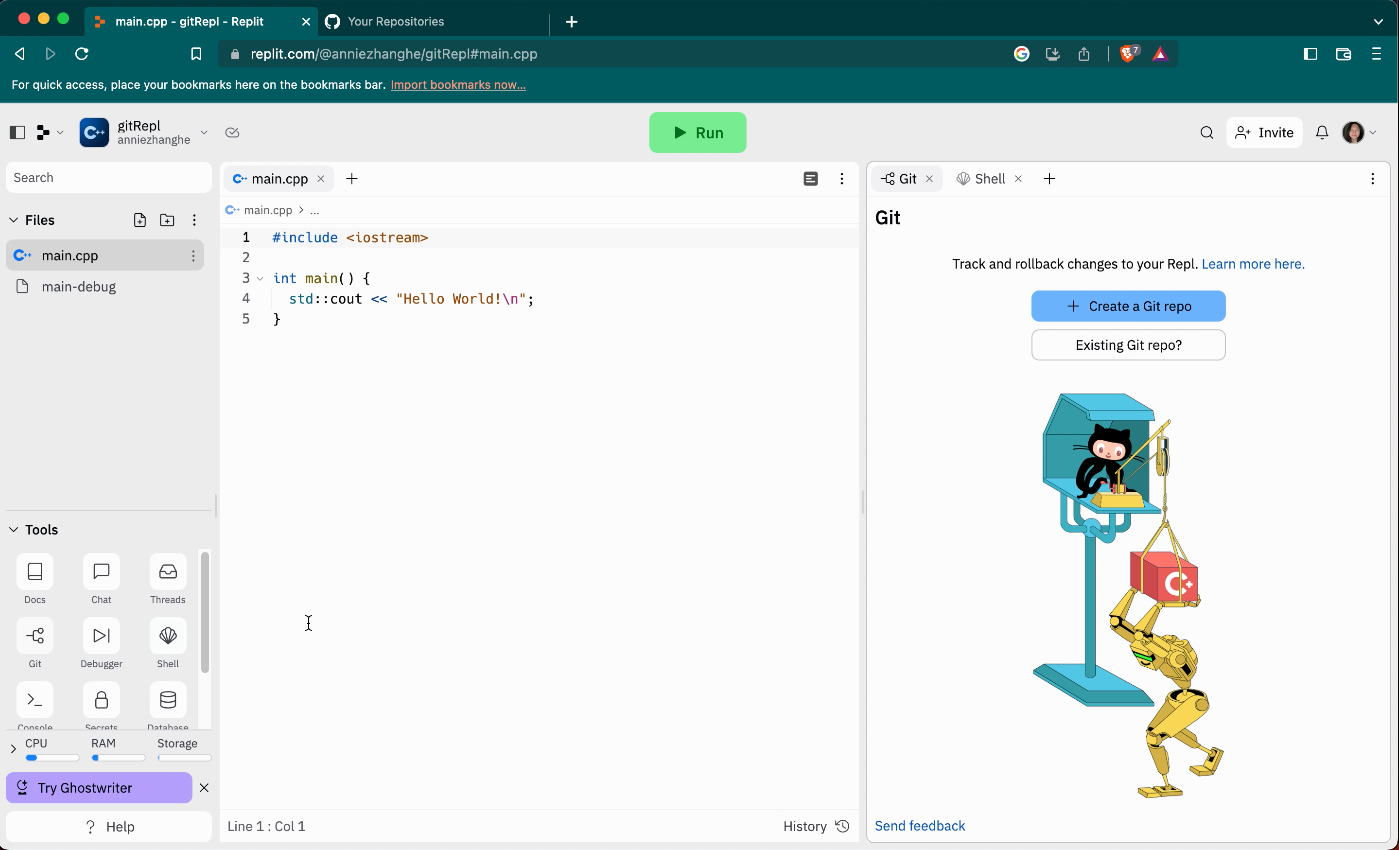Click the Create a Git repo button
Image resolution: width=1399 pixels, height=850 pixels.
(1128, 306)
